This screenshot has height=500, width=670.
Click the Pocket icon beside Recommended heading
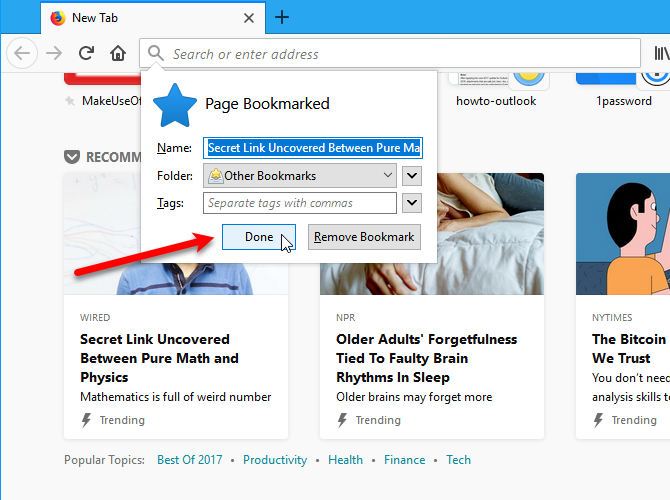72,157
